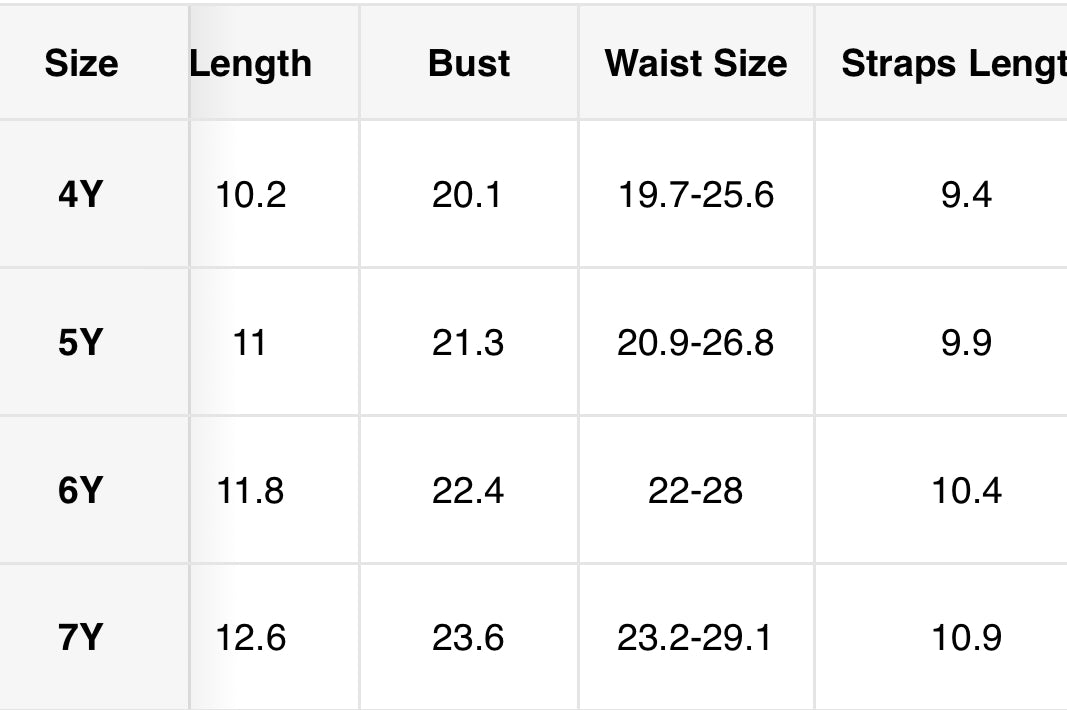The width and height of the screenshot is (1067, 710).
Task: Click the 23.6 bust value cell
Action: pyautogui.click(x=469, y=637)
